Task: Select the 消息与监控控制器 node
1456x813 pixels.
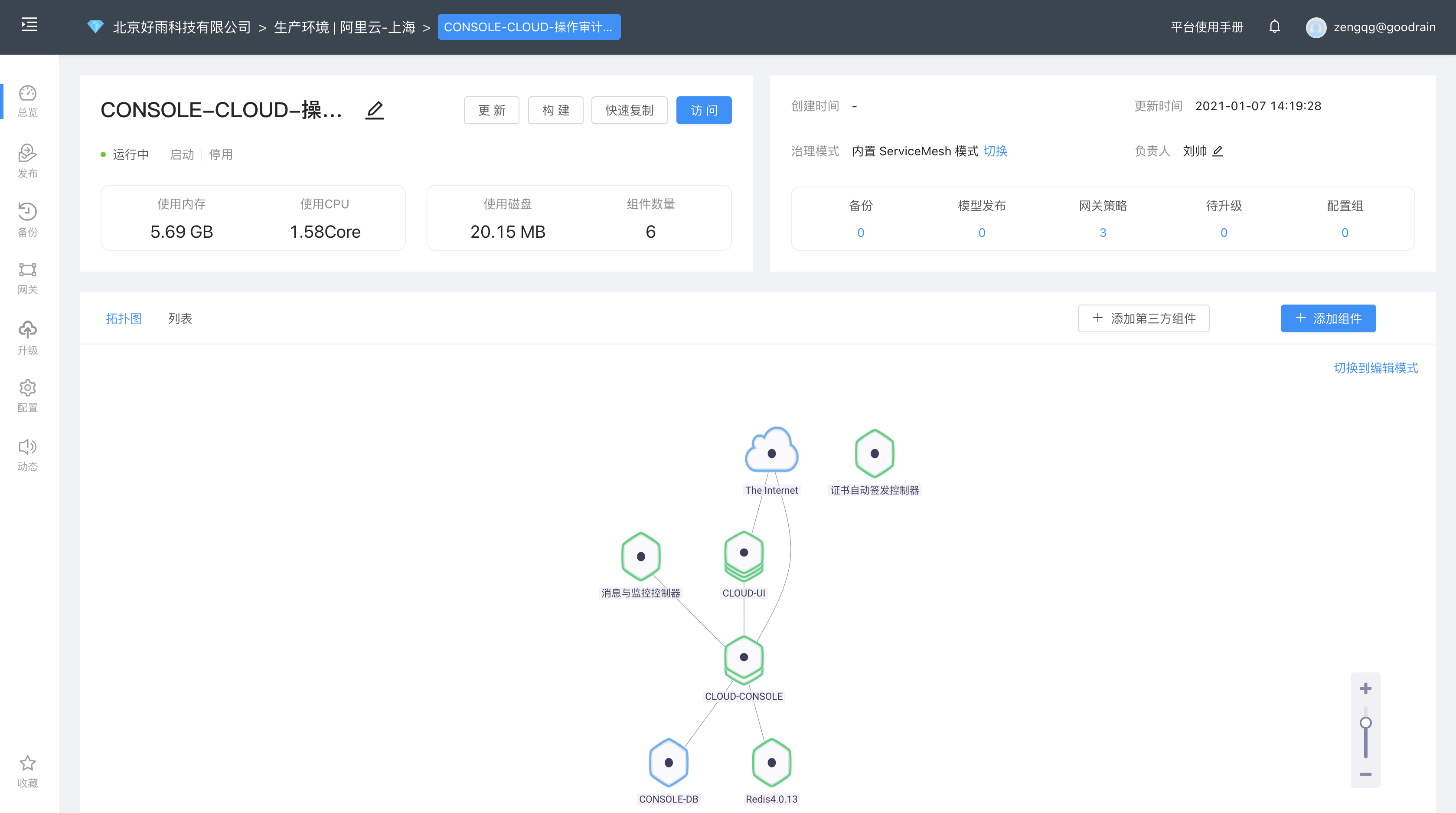Action: [640, 556]
